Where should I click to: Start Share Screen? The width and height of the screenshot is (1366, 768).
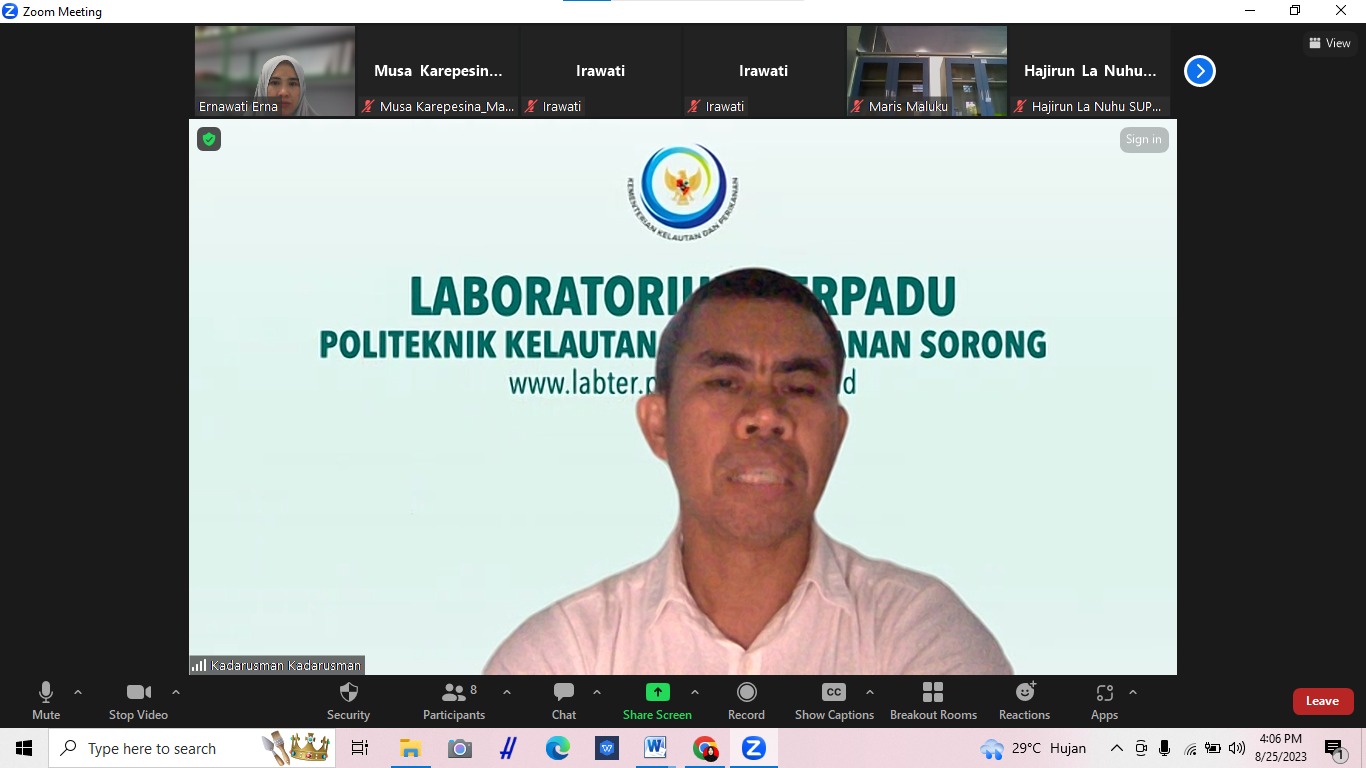pyautogui.click(x=657, y=701)
